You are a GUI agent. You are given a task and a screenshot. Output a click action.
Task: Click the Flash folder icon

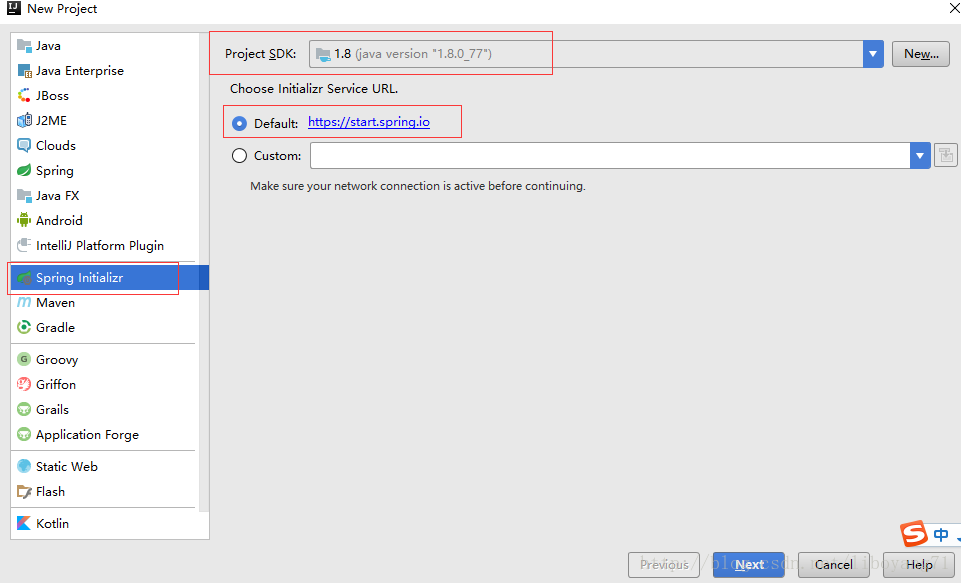coord(24,492)
